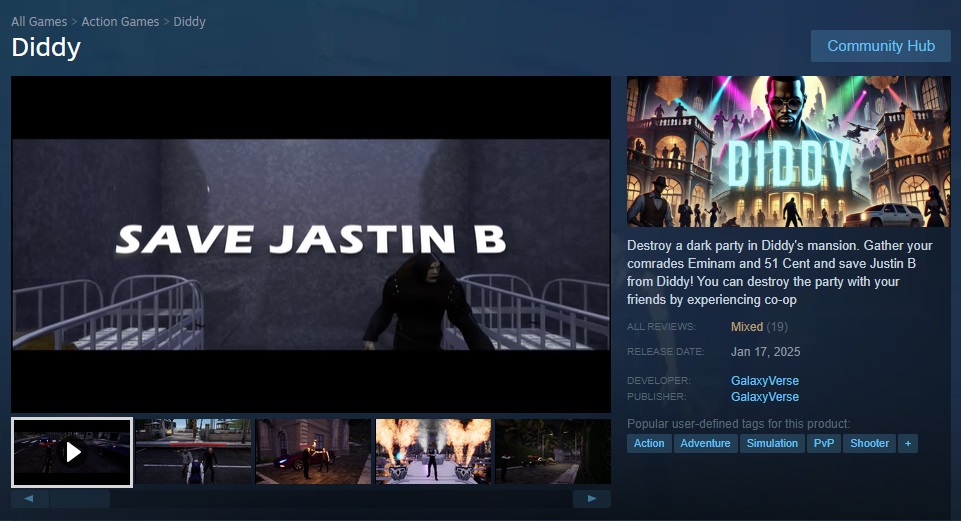Click the thumbnail strip scrollbar handle
The width and height of the screenshot is (961, 521).
pyautogui.click(x=80, y=498)
